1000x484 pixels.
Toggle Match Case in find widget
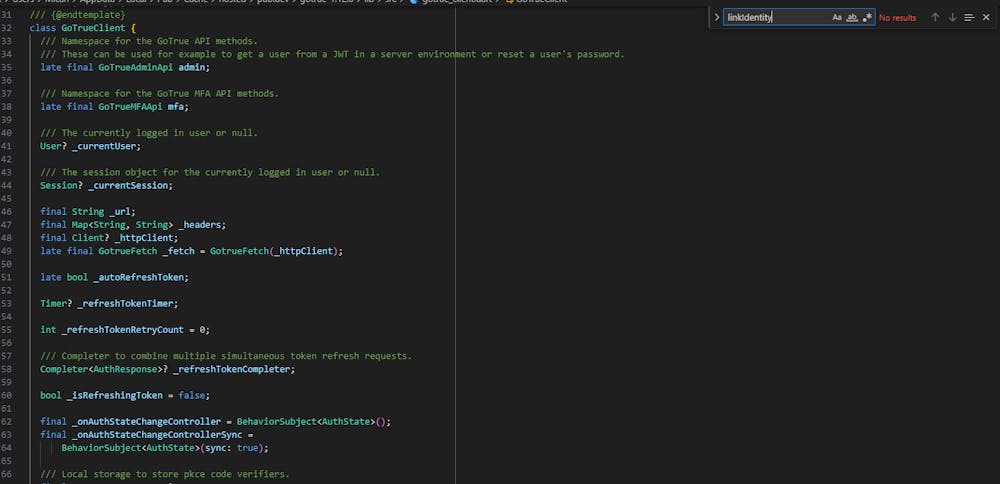tap(837, 18)
